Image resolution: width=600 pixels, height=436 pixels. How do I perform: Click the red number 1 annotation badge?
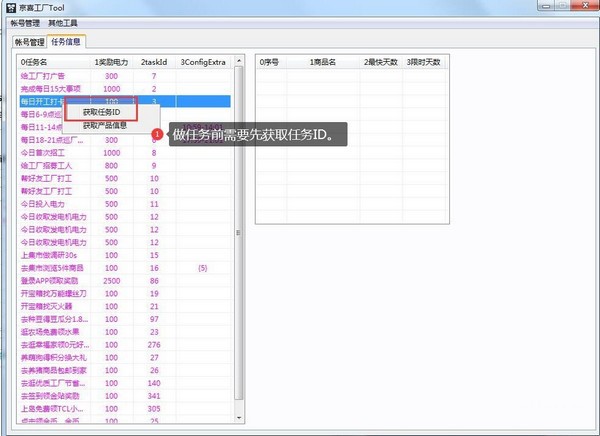point(157,133)
